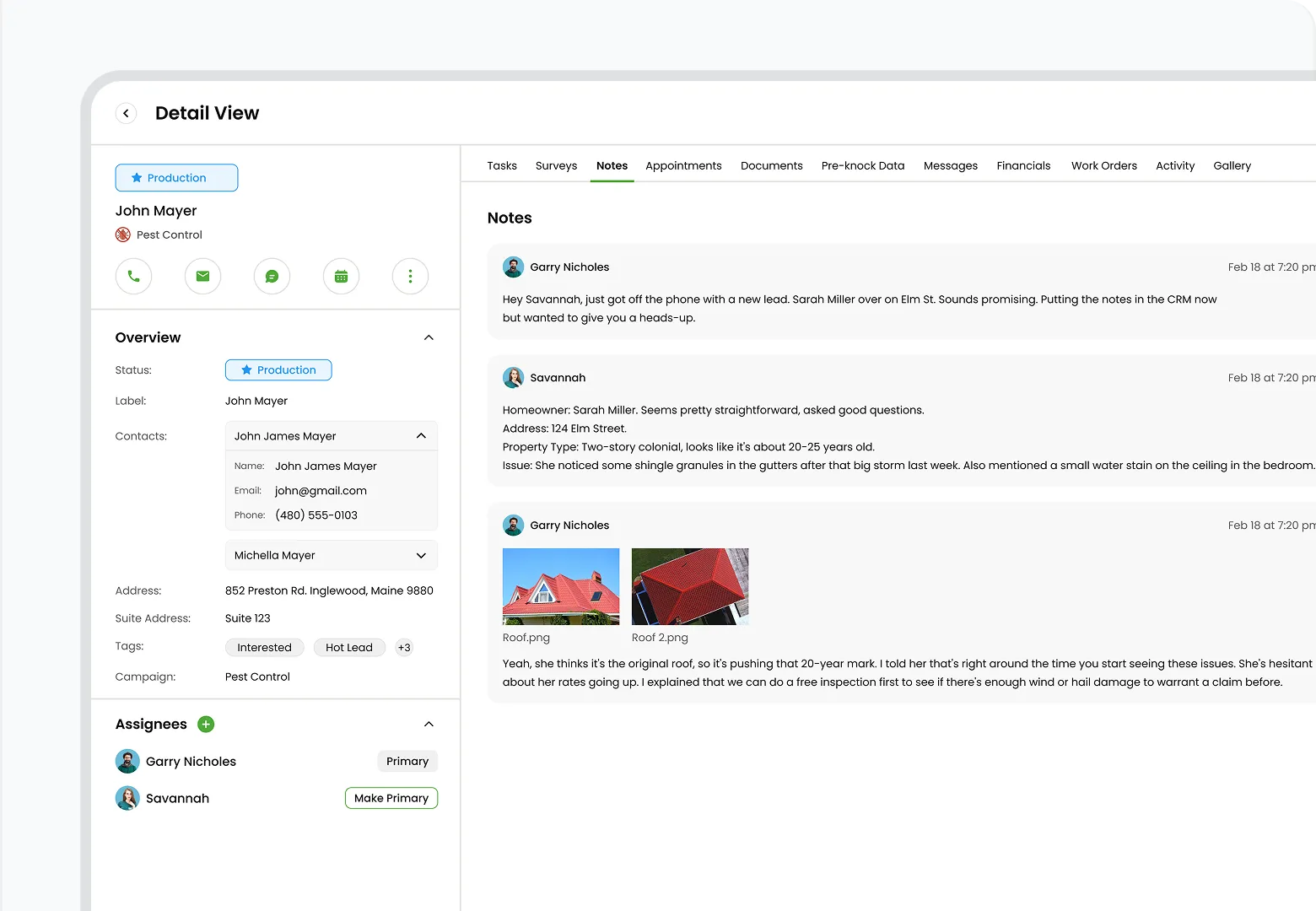Click the timestamp on Savannah's note
This screenshot has height=911, width=1316.
(1272, 377)
